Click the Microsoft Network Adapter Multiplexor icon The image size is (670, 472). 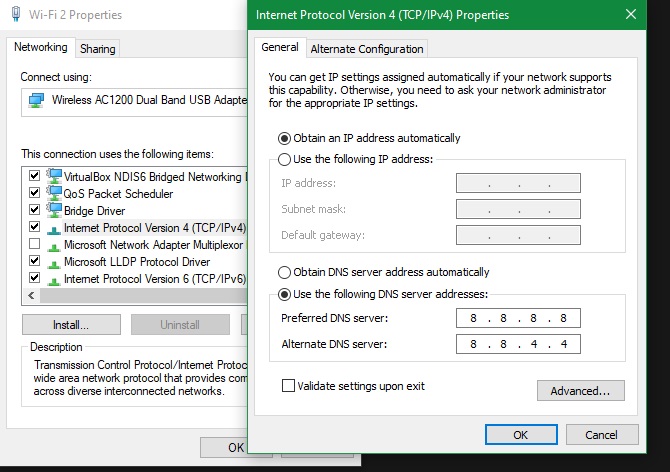[54, 244]
